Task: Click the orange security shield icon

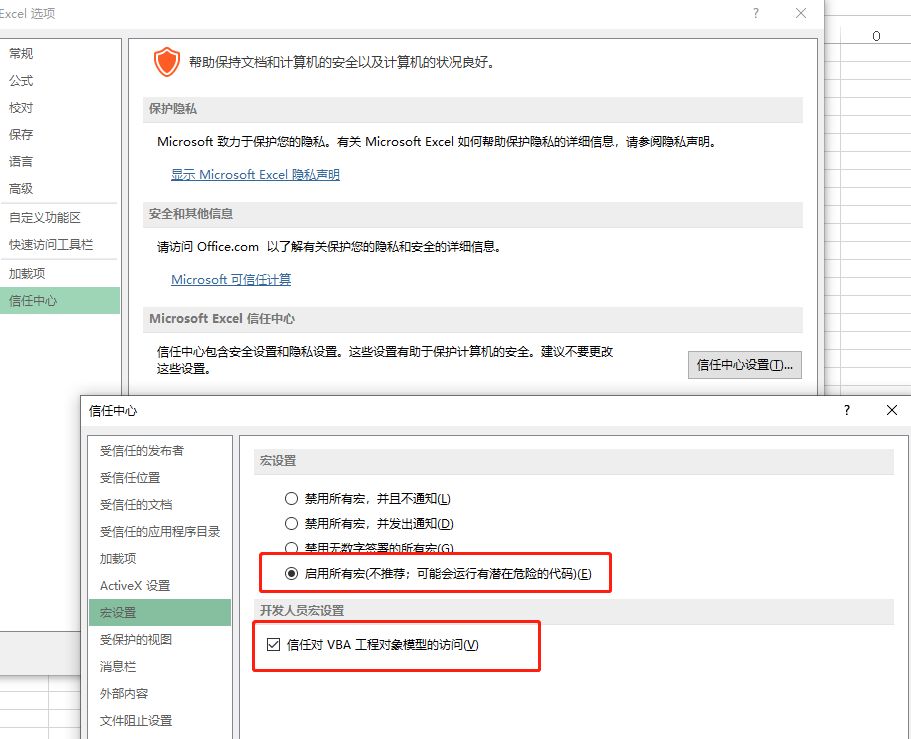Action: click(166, 62)
